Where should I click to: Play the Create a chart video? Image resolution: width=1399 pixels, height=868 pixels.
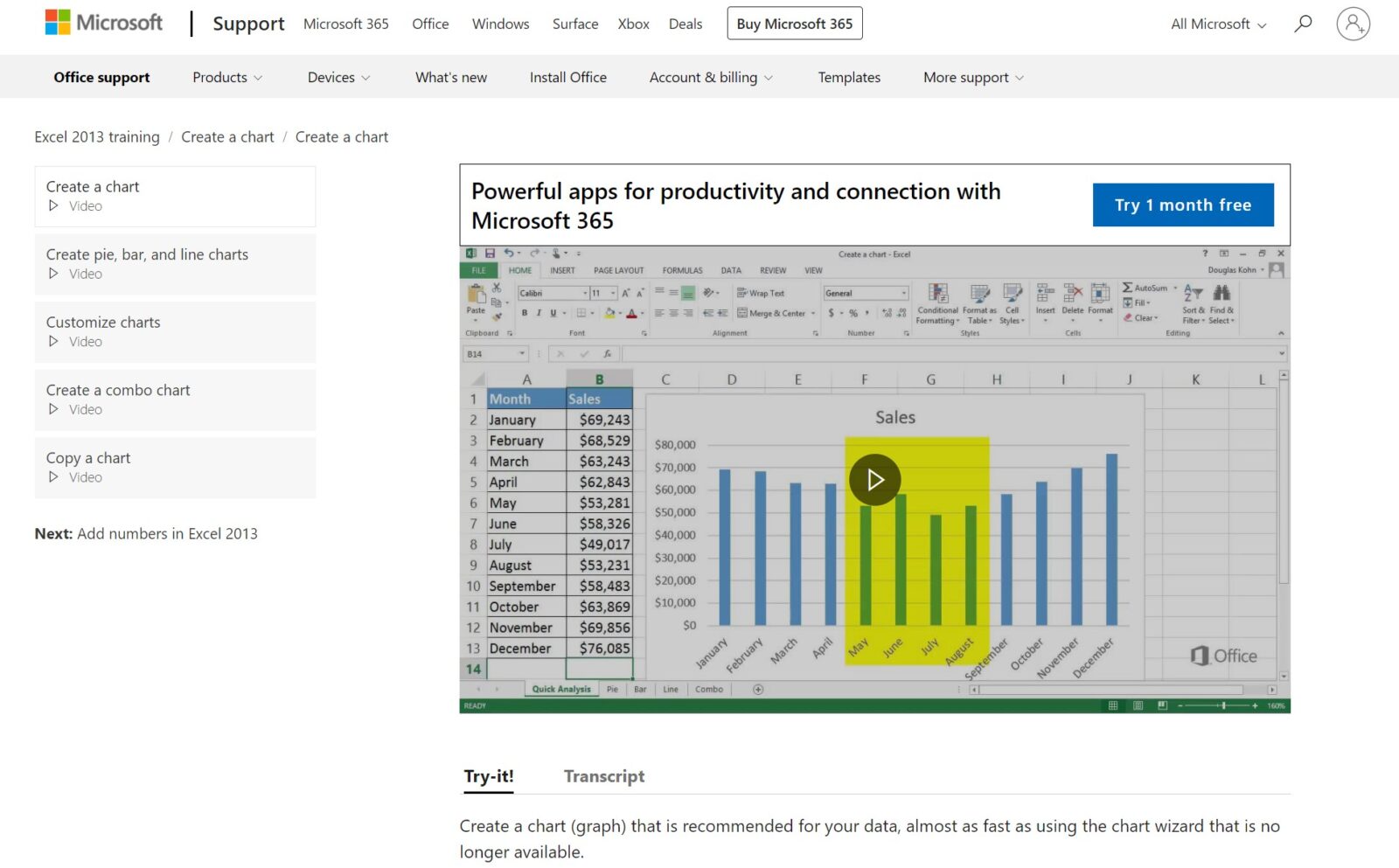tap(874, 479)
